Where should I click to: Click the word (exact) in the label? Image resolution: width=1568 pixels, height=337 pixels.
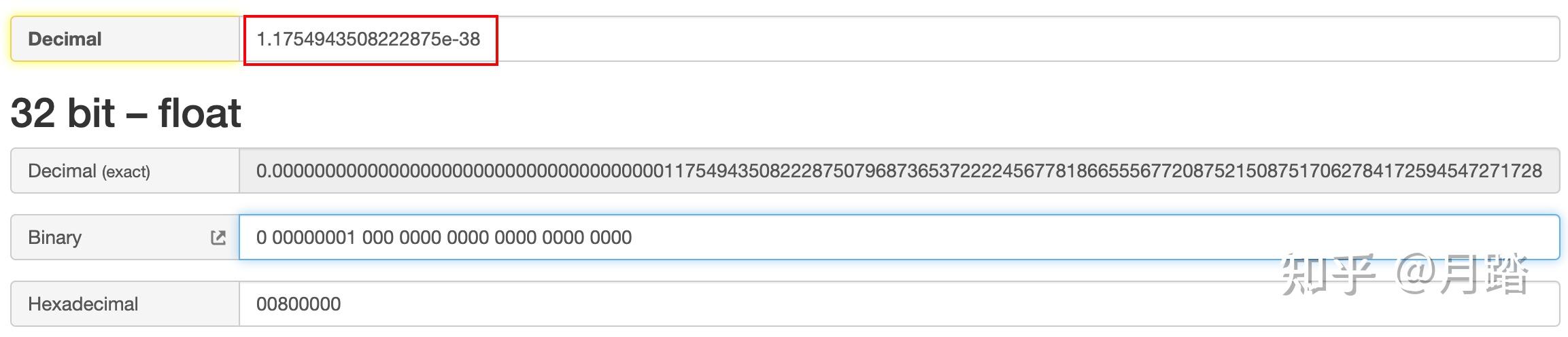[x=126, y=171]
